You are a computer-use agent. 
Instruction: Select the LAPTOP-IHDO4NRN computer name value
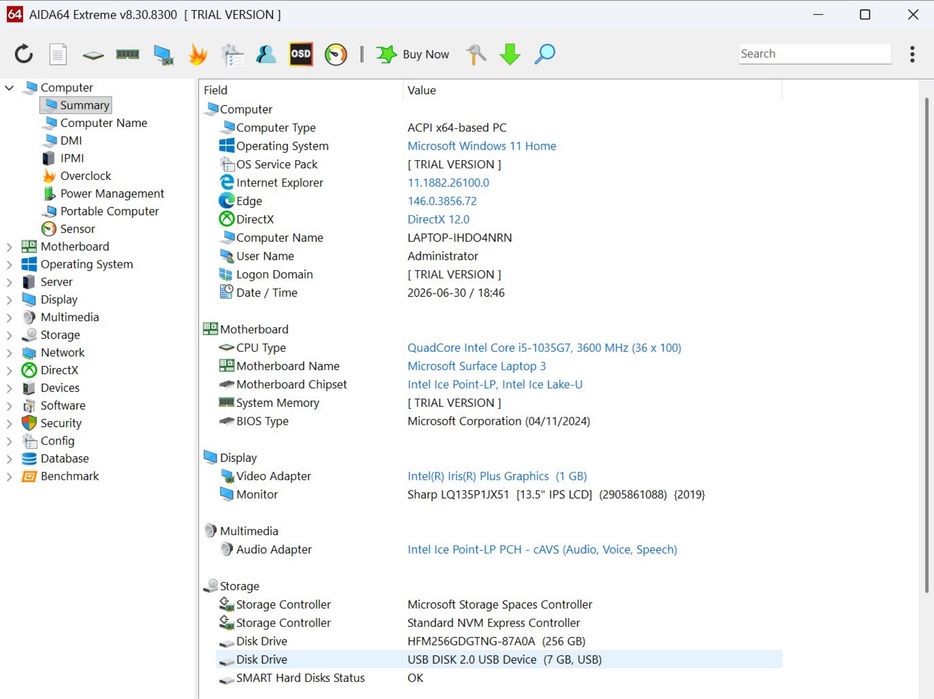(x=459, y=238)
